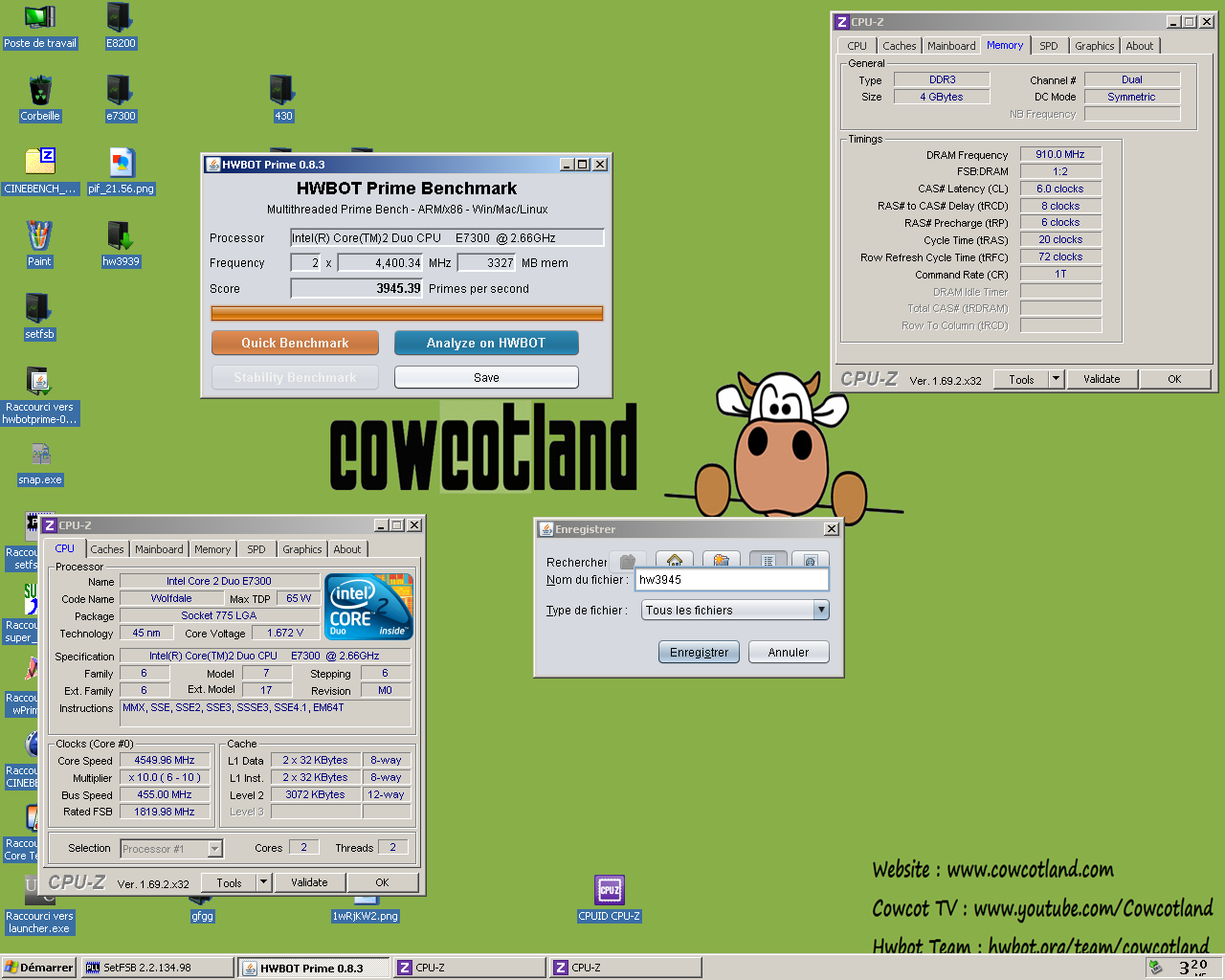Open Tools dropdown arrow in CPU-tab CPU-Z window

(x=264, y=882)
